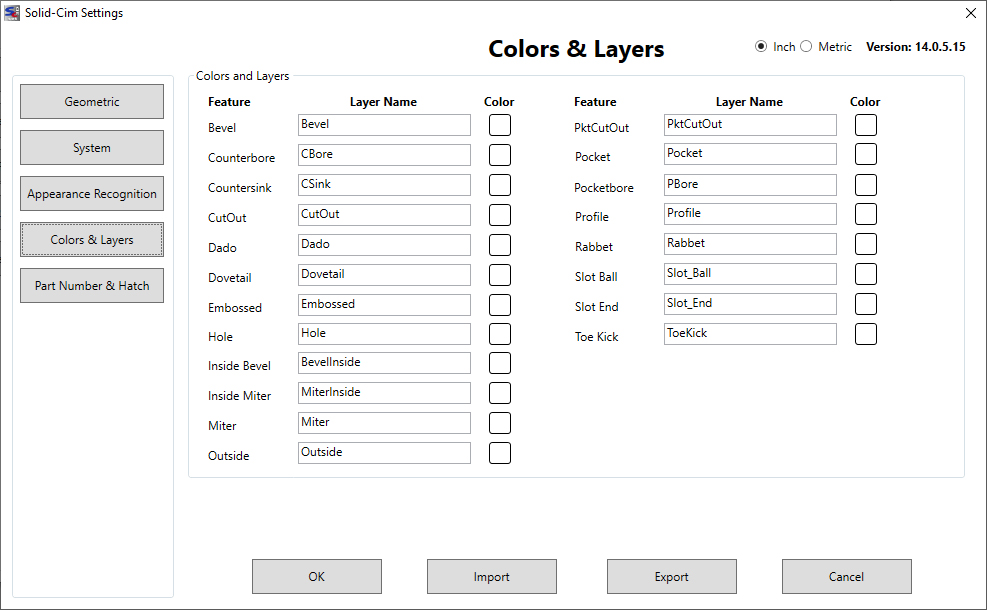Viewport: 987px width, 610px height.
Task: Click the Version: 14.0.5.15 text
Action: (x=916, y=47)
